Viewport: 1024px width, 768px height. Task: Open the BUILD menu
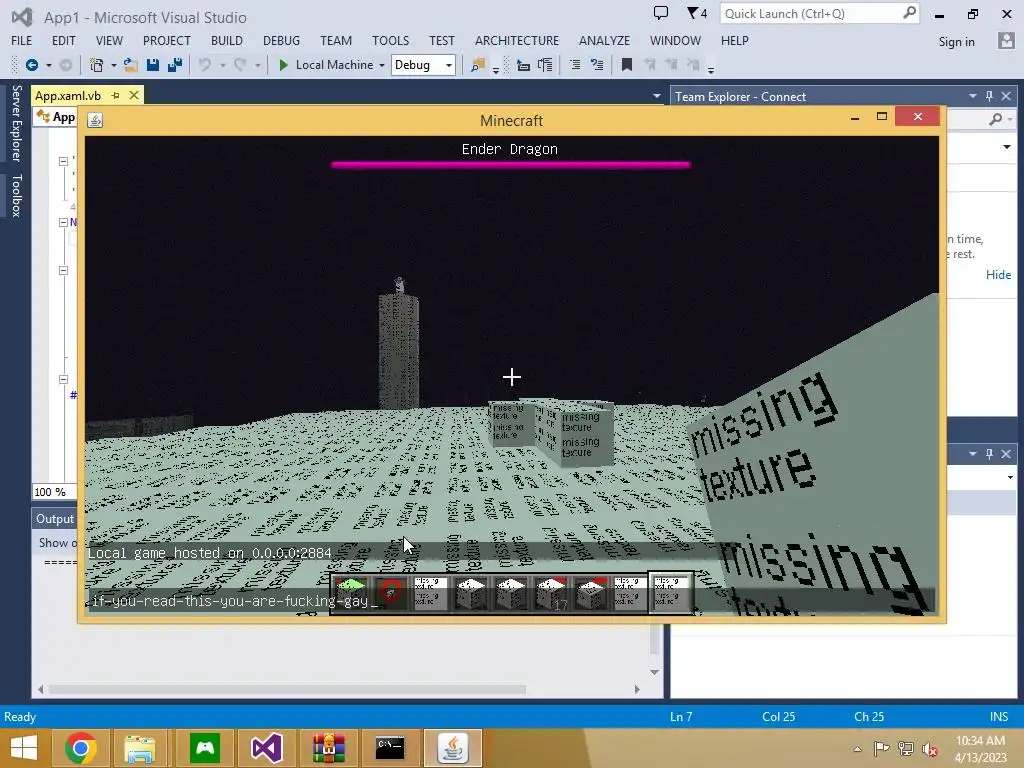227,40
